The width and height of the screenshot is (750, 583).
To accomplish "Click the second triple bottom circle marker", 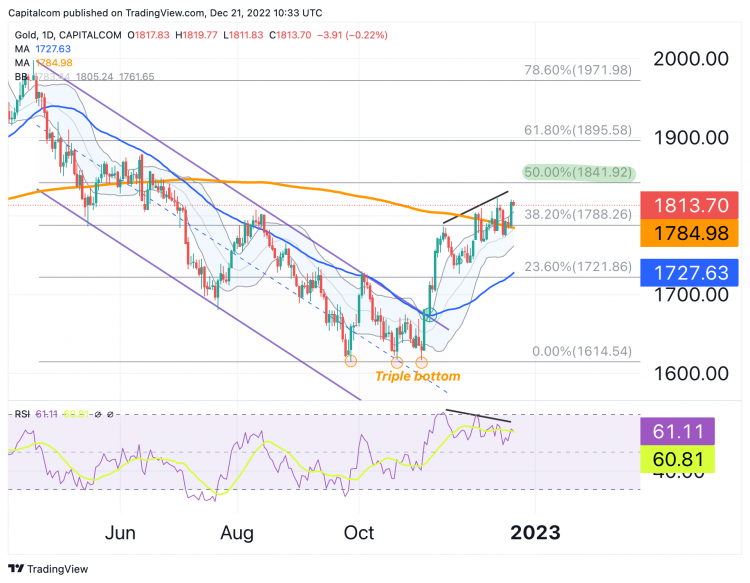I will click(x=397, y=363).
